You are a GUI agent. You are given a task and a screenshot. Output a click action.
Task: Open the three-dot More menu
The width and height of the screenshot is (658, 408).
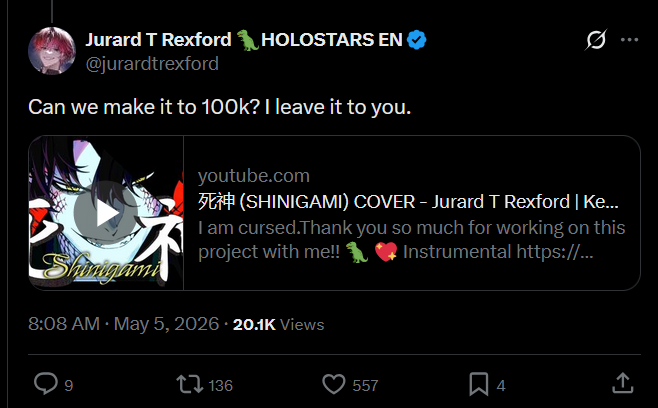point(629,40)
